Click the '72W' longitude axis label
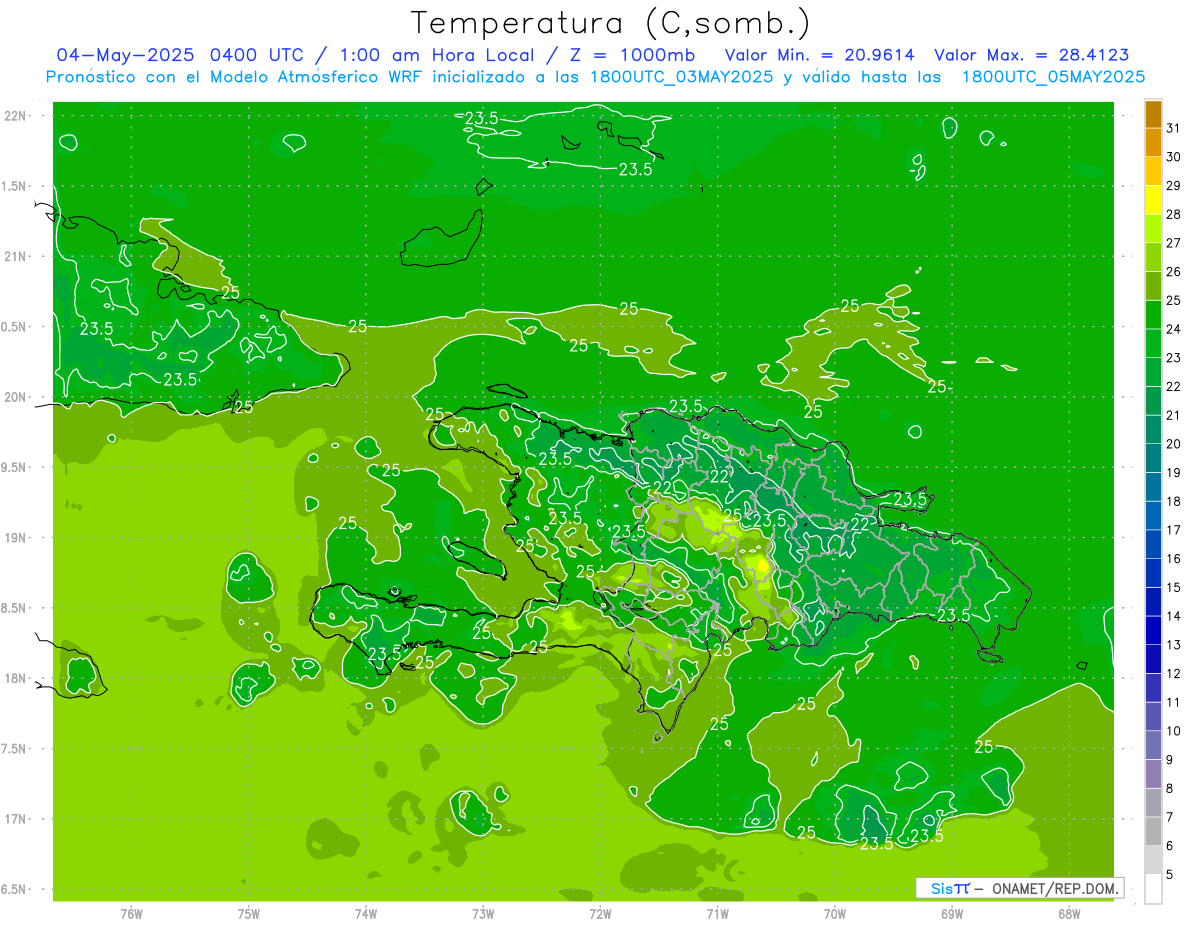 click(600, 914)
